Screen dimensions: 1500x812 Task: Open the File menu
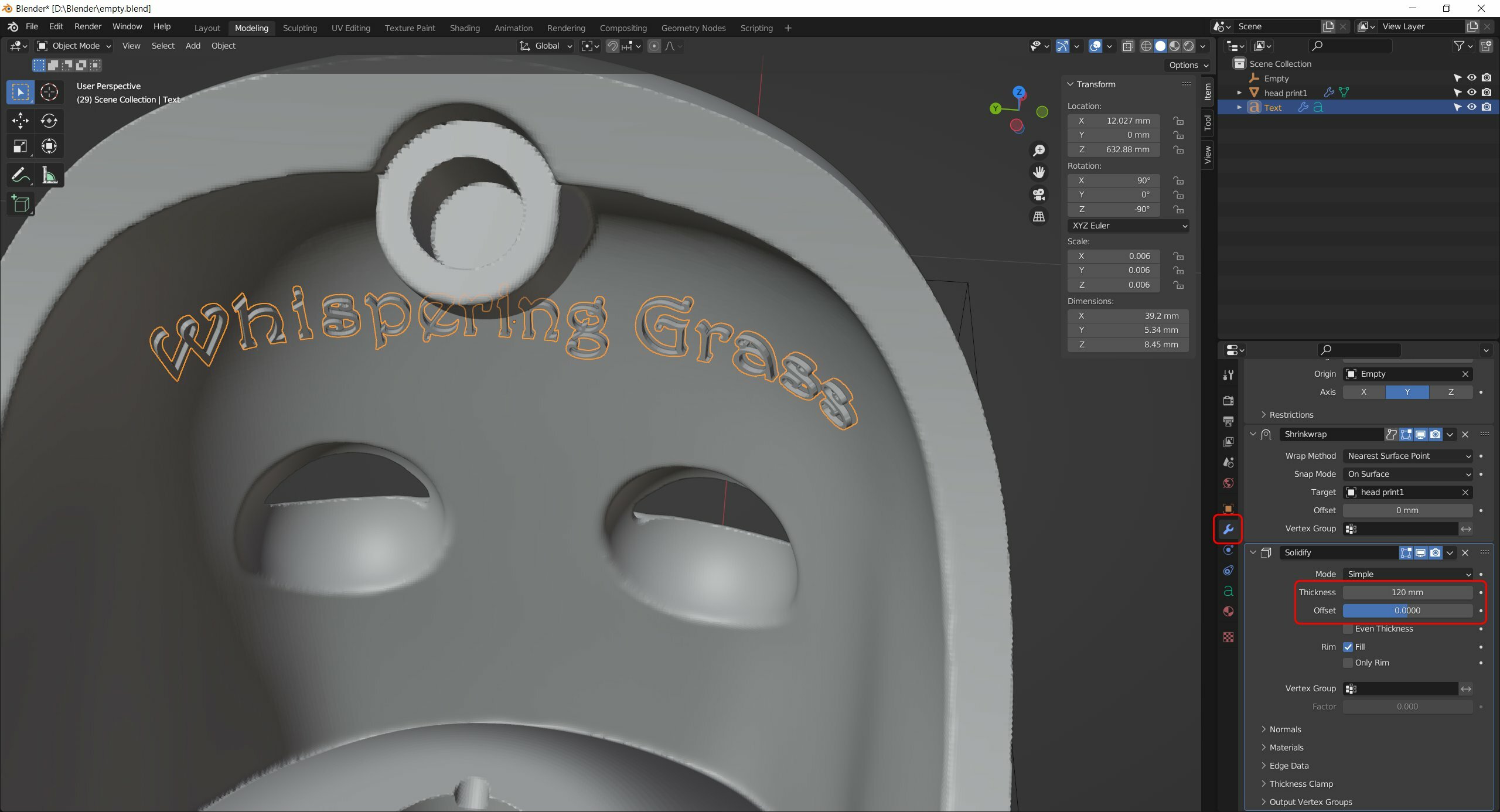click(x=32, y=27)
